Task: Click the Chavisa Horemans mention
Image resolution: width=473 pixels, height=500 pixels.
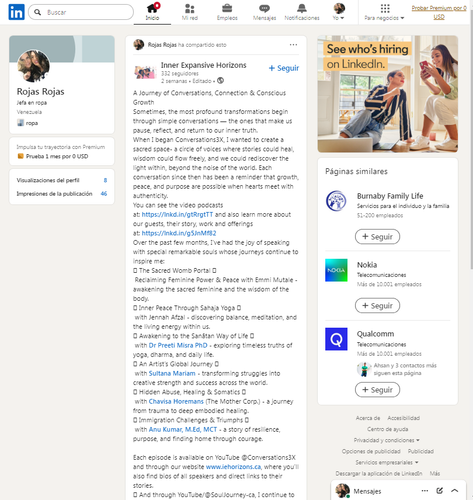Action: coord(176,401)
